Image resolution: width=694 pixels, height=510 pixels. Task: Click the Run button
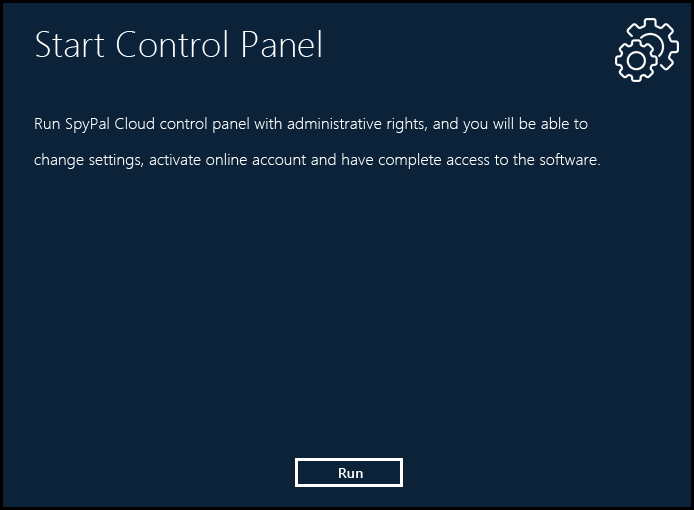pos(349,473)
